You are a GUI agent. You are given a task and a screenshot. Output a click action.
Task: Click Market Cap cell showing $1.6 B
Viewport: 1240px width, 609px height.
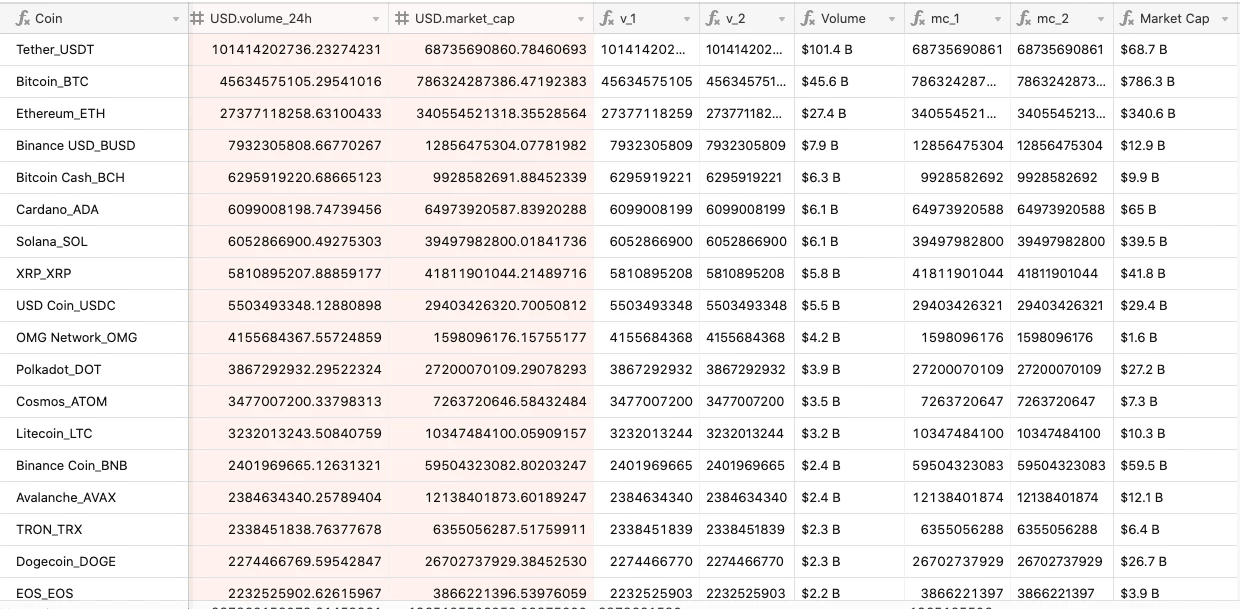pyautogui.click(x=1176, y=337)
